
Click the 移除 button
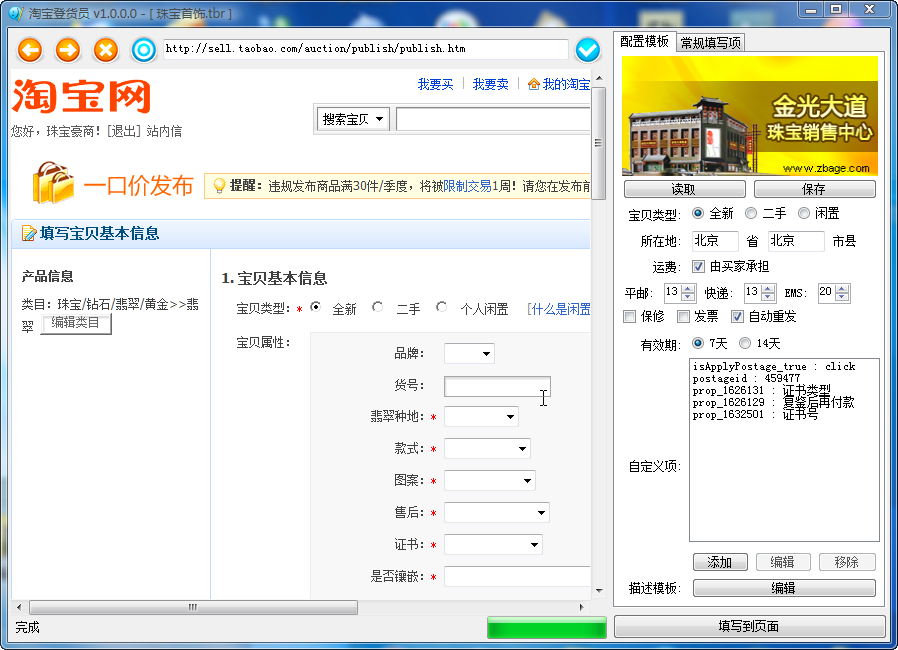tap(847, 562)
